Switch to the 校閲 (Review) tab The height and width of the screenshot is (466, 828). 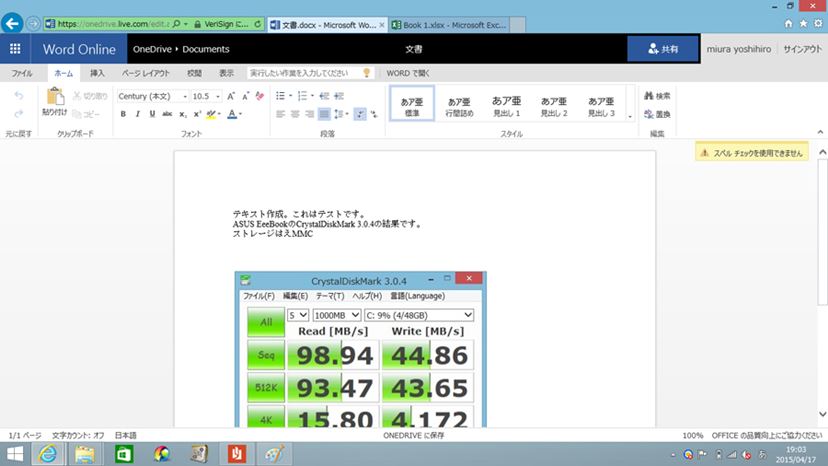point(194,73)
